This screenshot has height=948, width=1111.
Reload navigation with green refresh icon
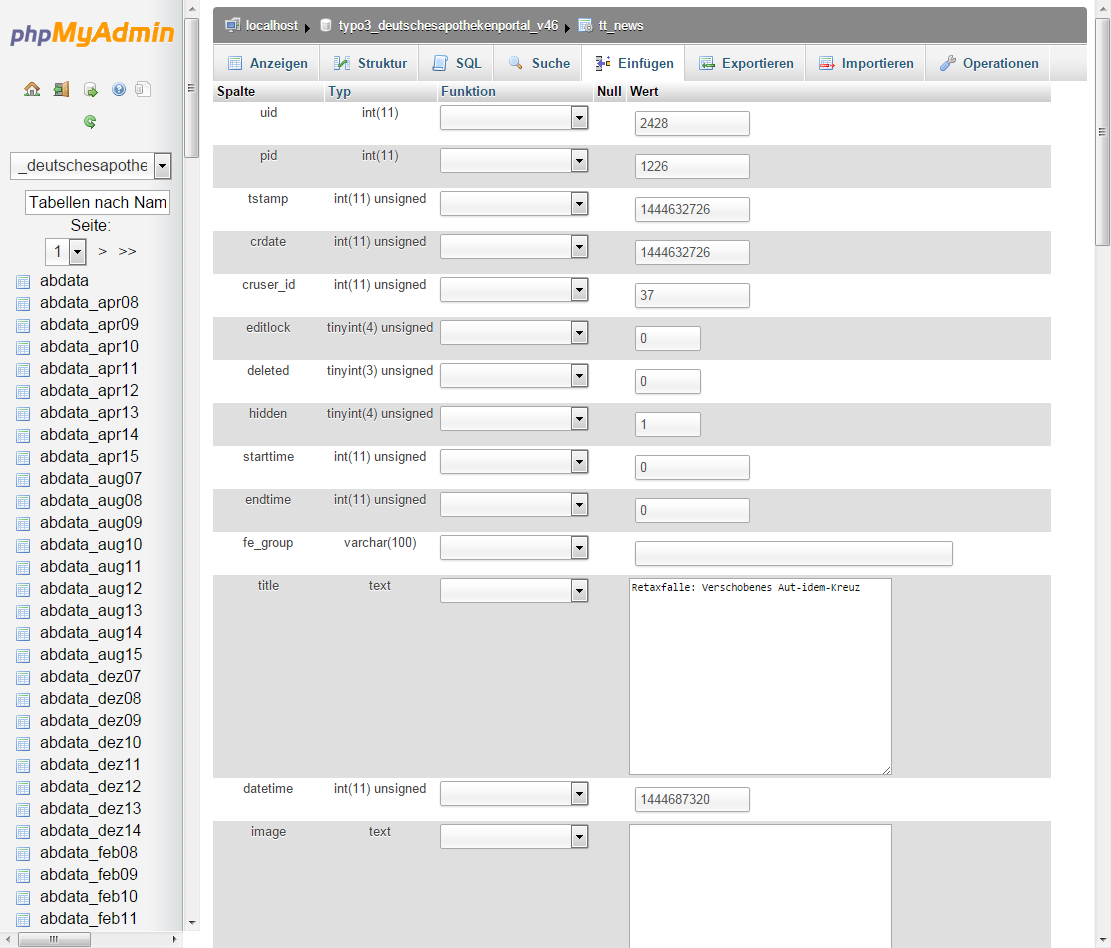tap(90, 122)
